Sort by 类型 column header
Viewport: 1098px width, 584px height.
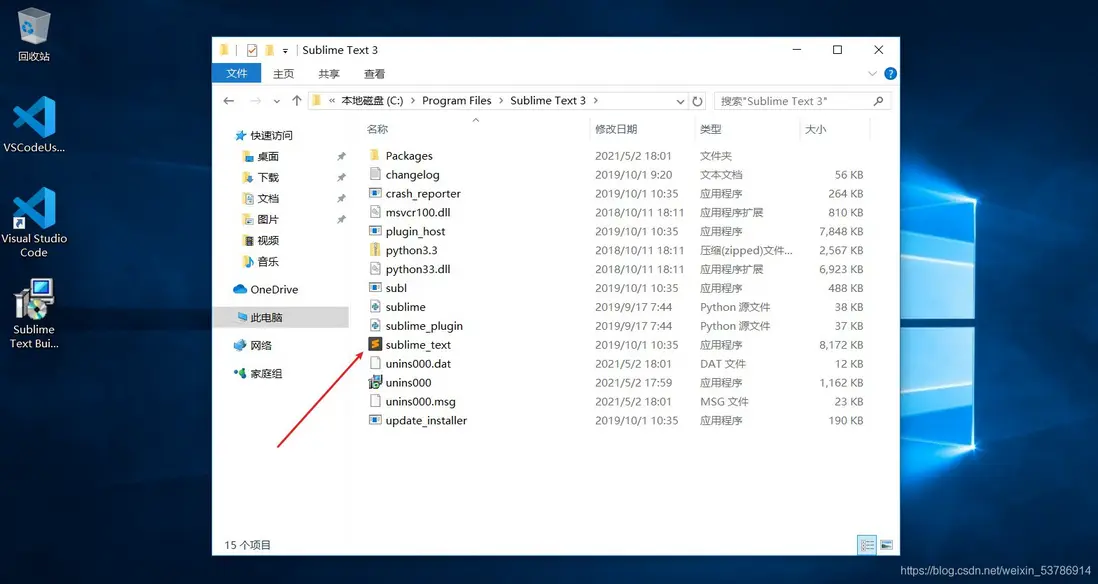pos(711,129)
